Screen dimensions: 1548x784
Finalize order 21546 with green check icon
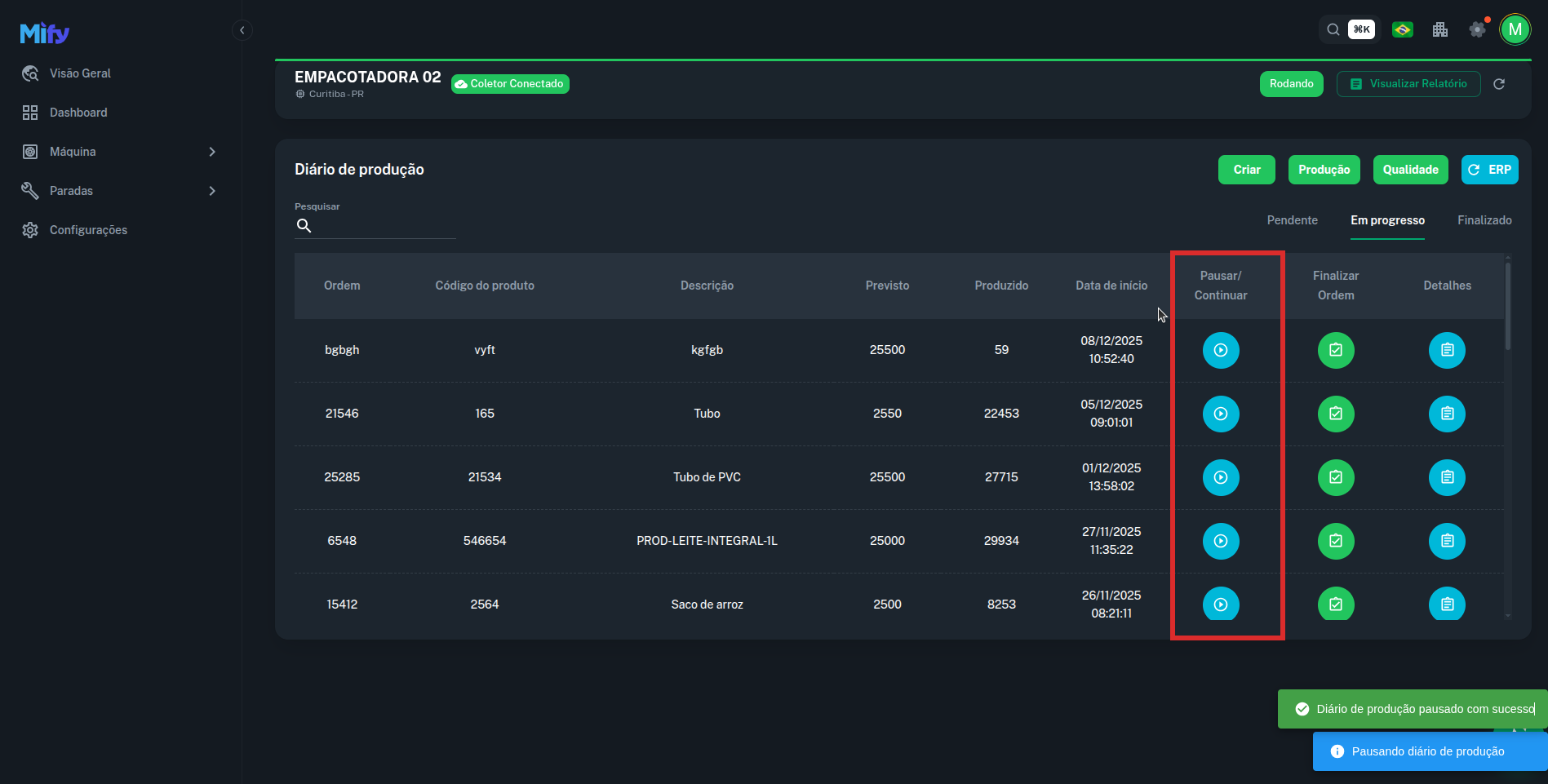point(1335,414)
